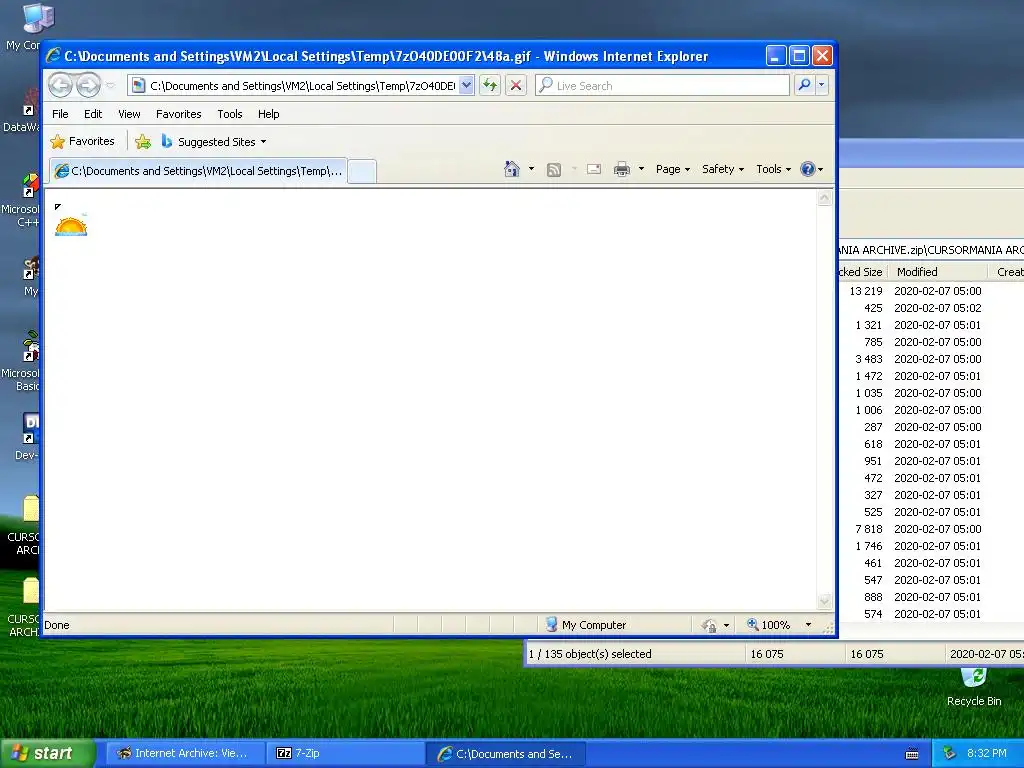Expand the Print options dropdown arrow

coord(641,169)
